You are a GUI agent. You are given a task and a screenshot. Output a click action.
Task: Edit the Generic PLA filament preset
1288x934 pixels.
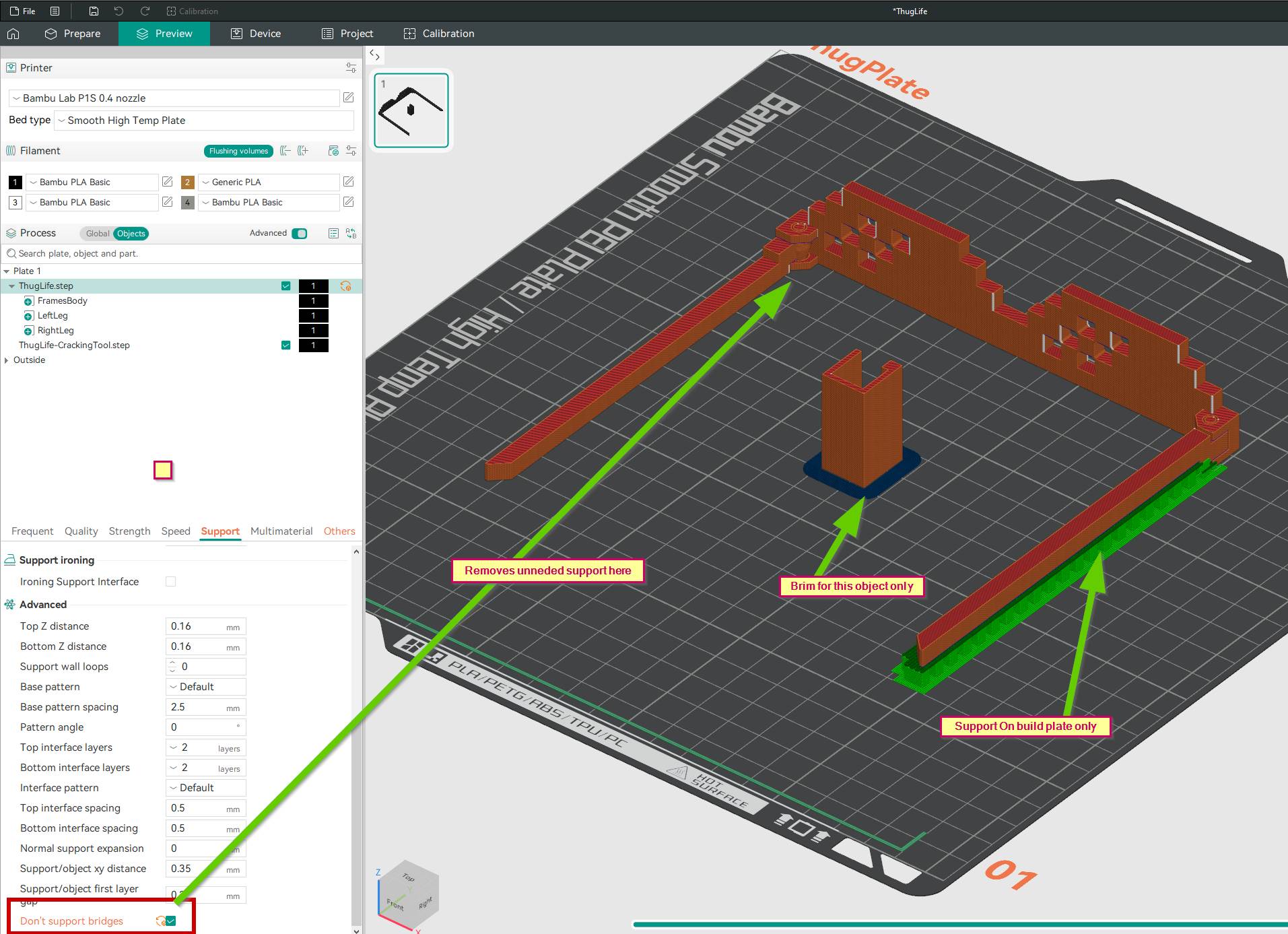(348, 182)
